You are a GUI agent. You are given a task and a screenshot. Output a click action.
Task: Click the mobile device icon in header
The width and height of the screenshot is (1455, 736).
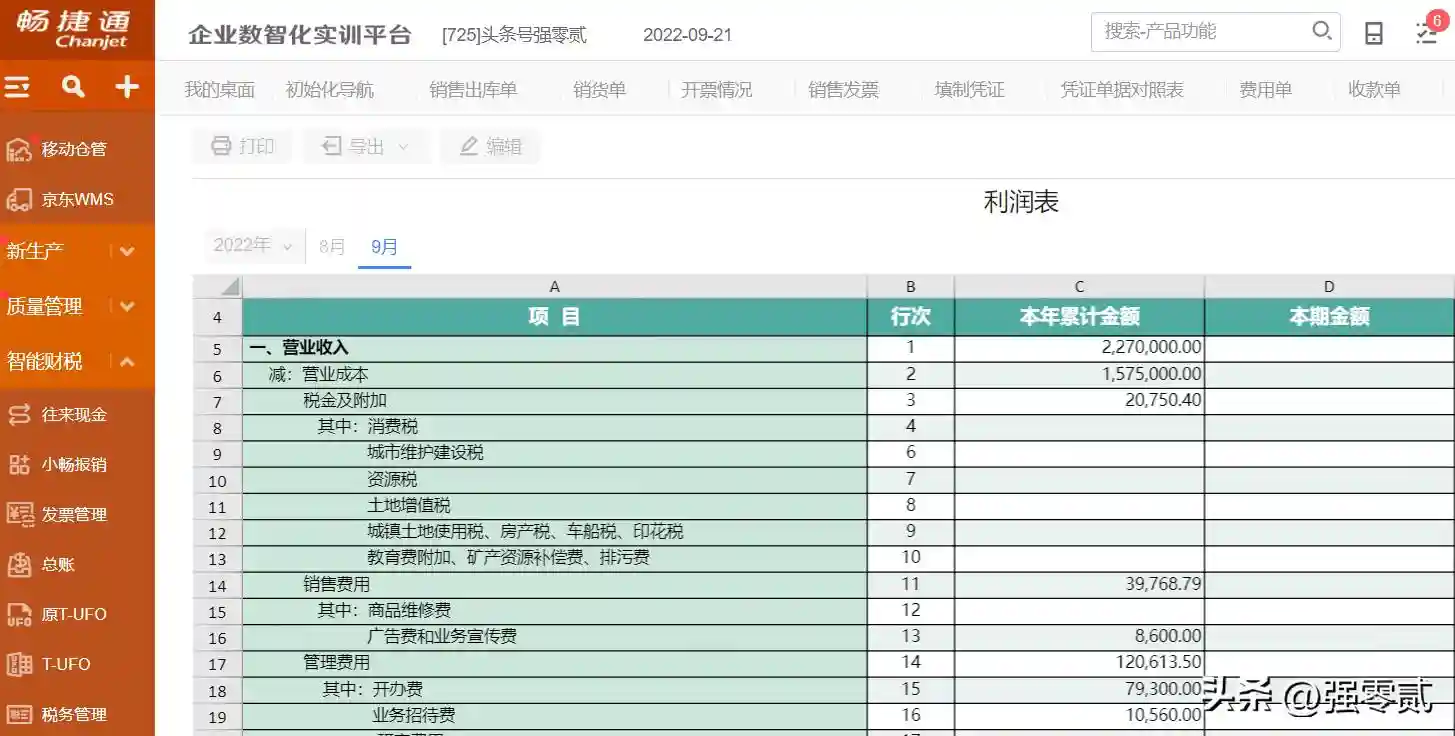pyautogui.click(x=1374, y=33)
